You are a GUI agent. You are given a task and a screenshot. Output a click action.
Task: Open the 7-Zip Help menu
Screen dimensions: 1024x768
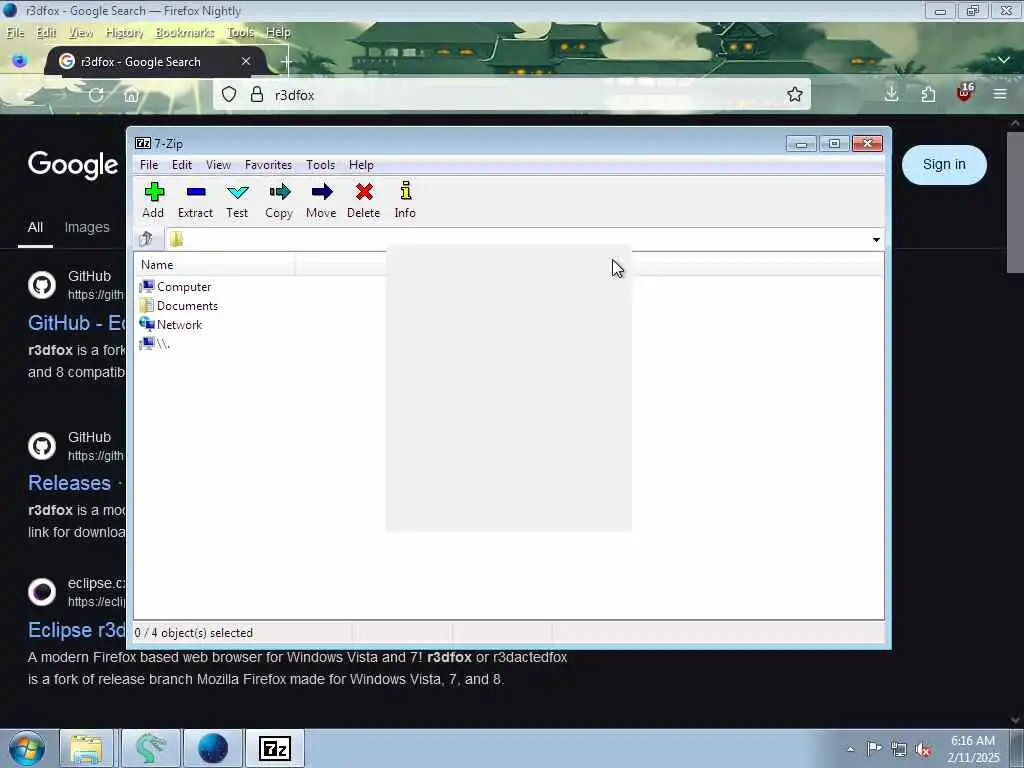coord(361,165)
